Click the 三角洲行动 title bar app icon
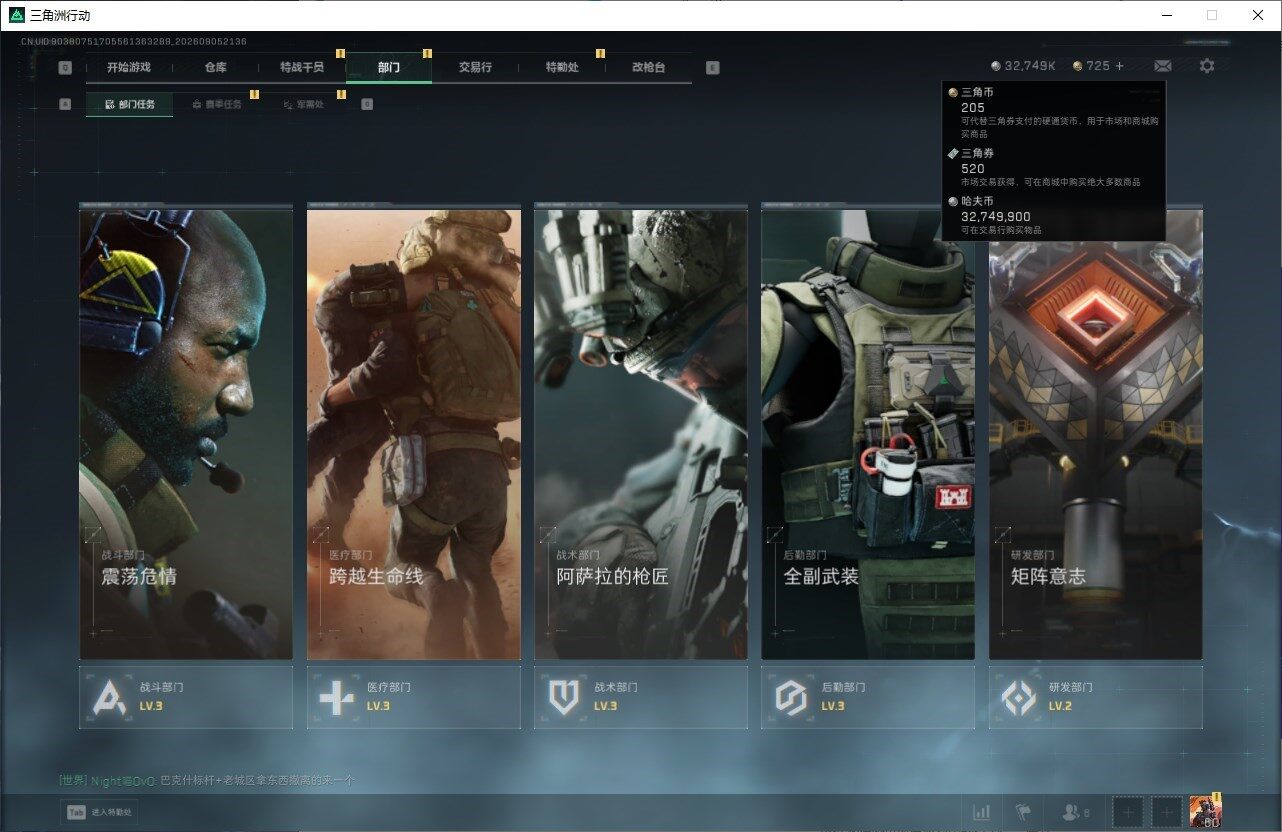The height and width of the screenshot is (832, 1282). click(16, 15)
